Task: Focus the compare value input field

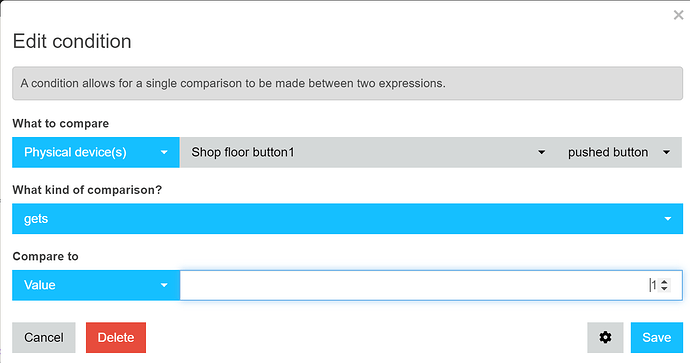Action: coord(431,285)
